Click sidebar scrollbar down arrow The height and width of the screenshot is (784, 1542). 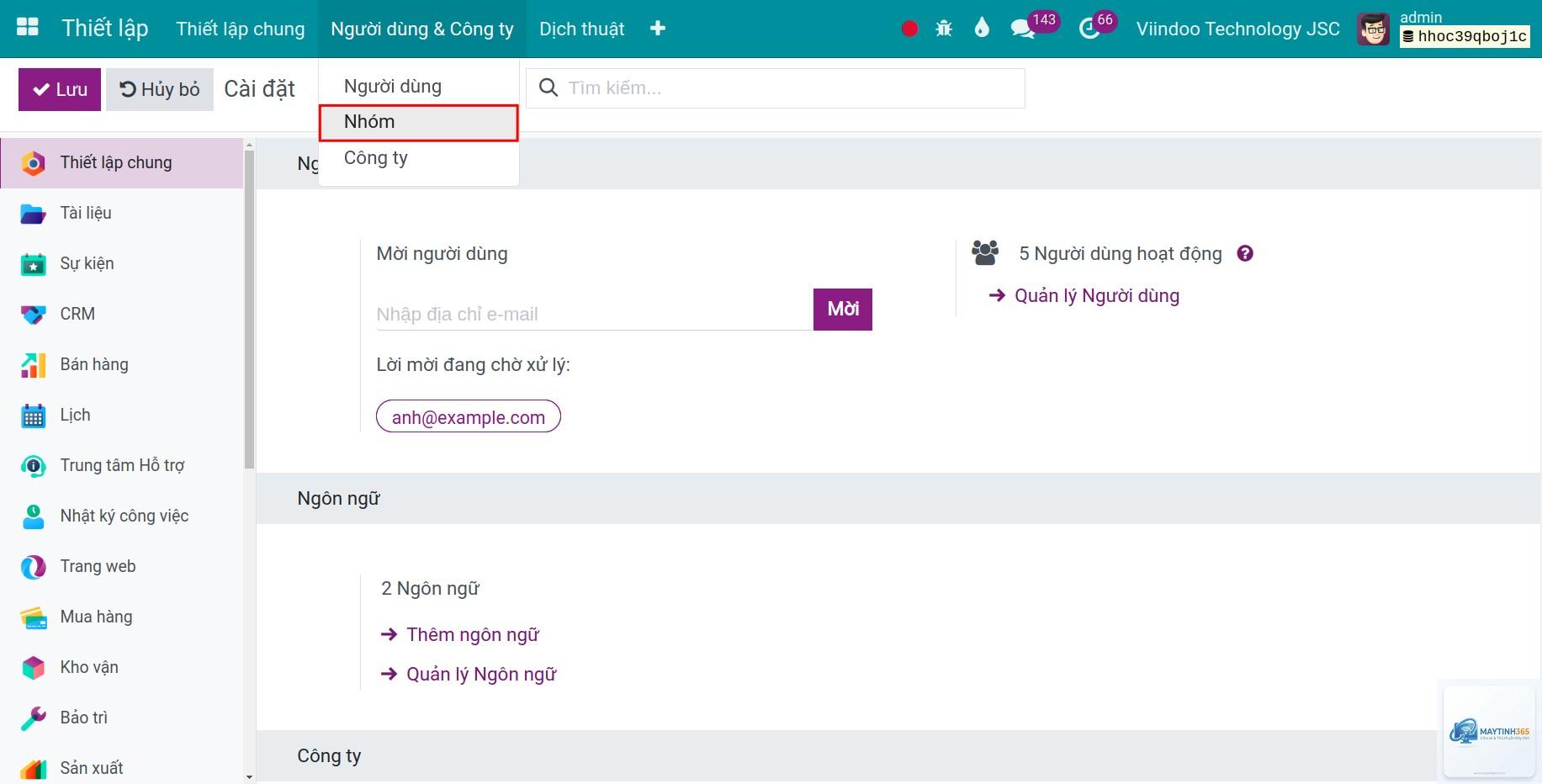[x=249, y=777]
